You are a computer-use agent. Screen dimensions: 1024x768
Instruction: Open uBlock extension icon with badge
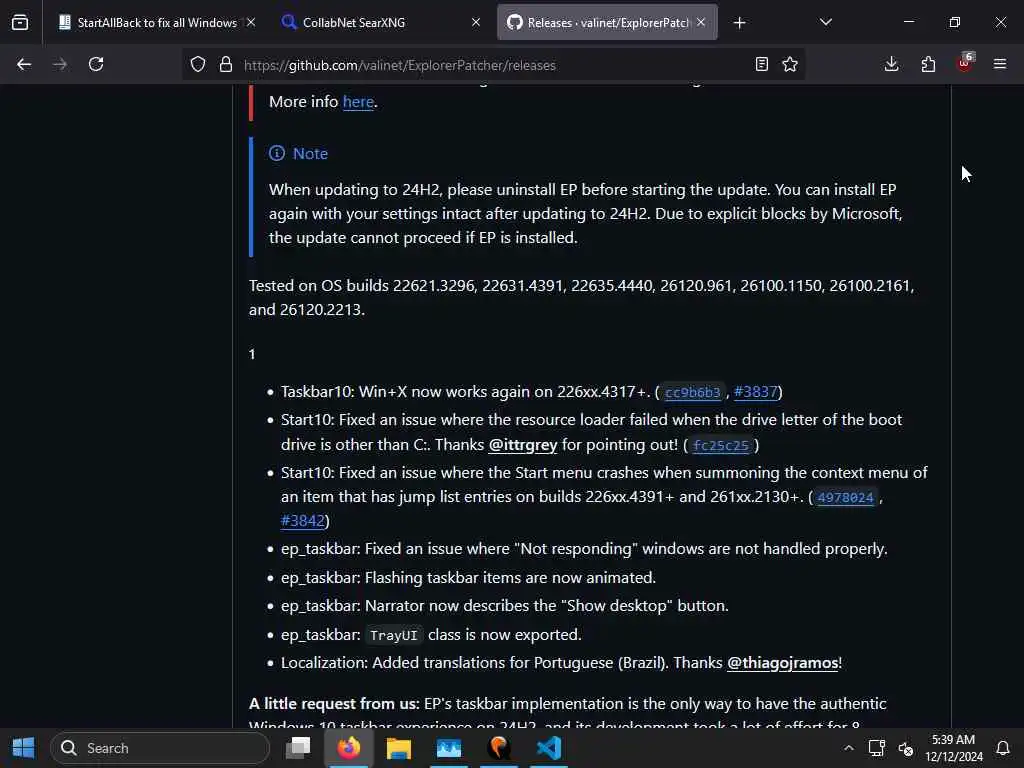pos(965,63)
